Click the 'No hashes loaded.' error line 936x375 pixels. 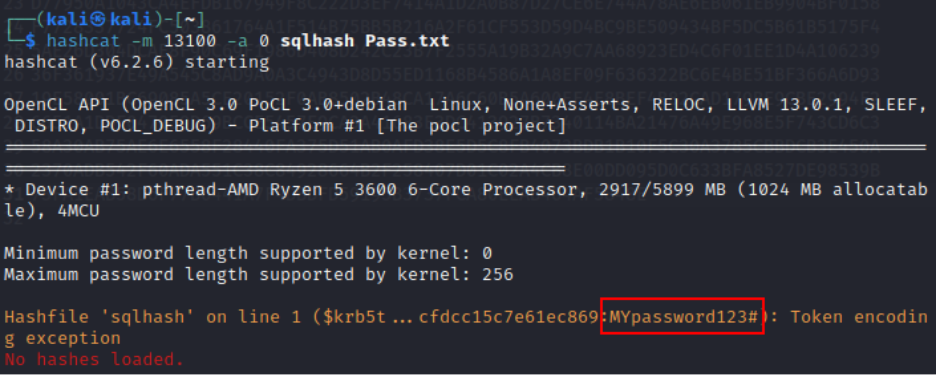tap(94, 359)
